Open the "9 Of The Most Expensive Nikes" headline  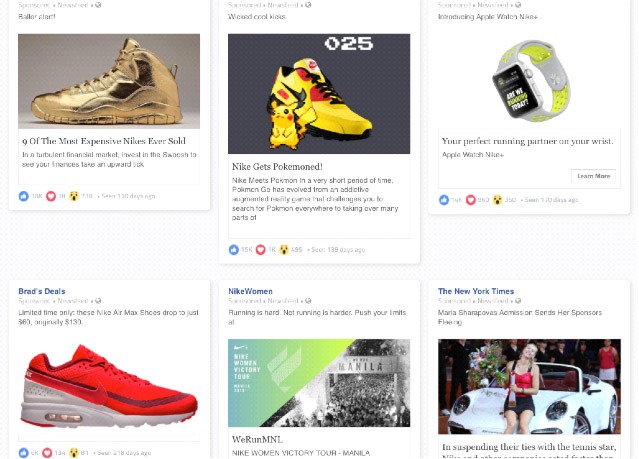tap(104, 141)
